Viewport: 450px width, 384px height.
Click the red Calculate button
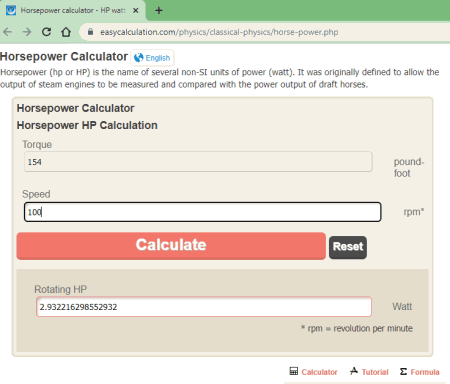pos(171,246)
